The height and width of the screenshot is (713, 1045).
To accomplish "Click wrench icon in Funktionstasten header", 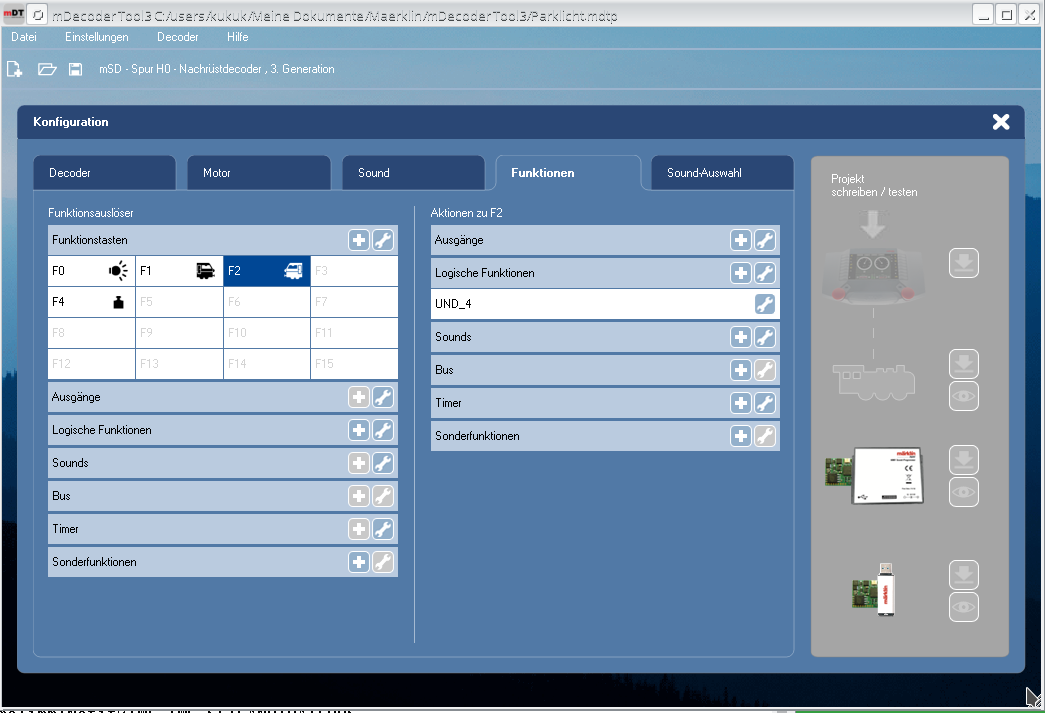I will (383, 240).
